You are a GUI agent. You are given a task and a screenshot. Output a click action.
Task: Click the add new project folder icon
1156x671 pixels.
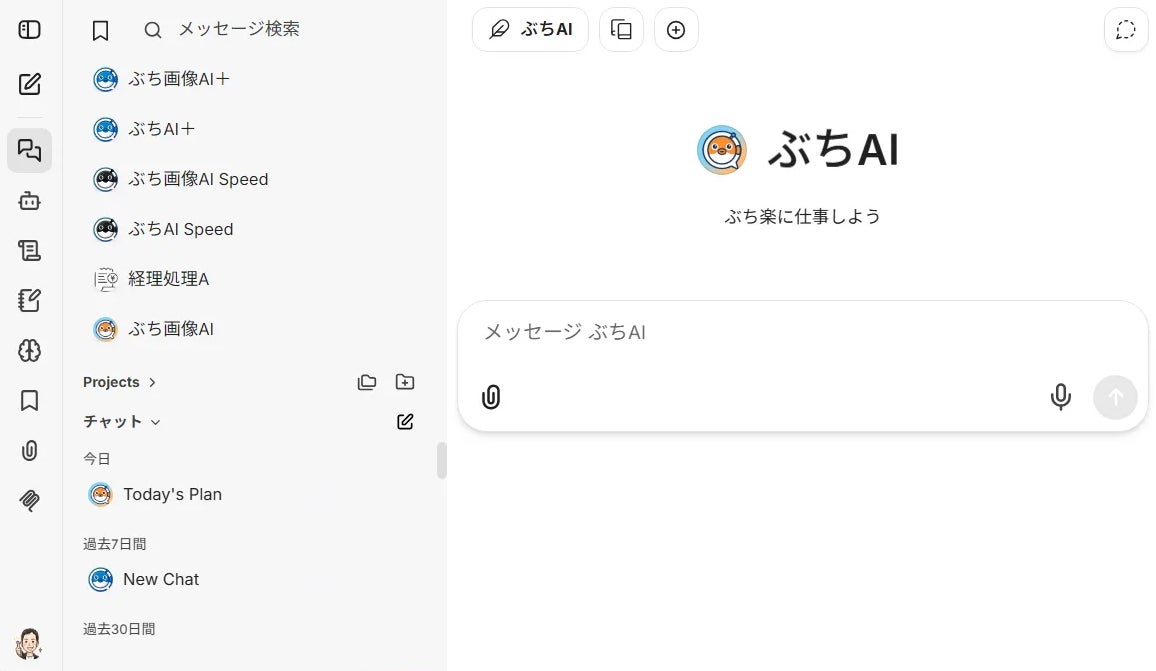pos(405,382)
